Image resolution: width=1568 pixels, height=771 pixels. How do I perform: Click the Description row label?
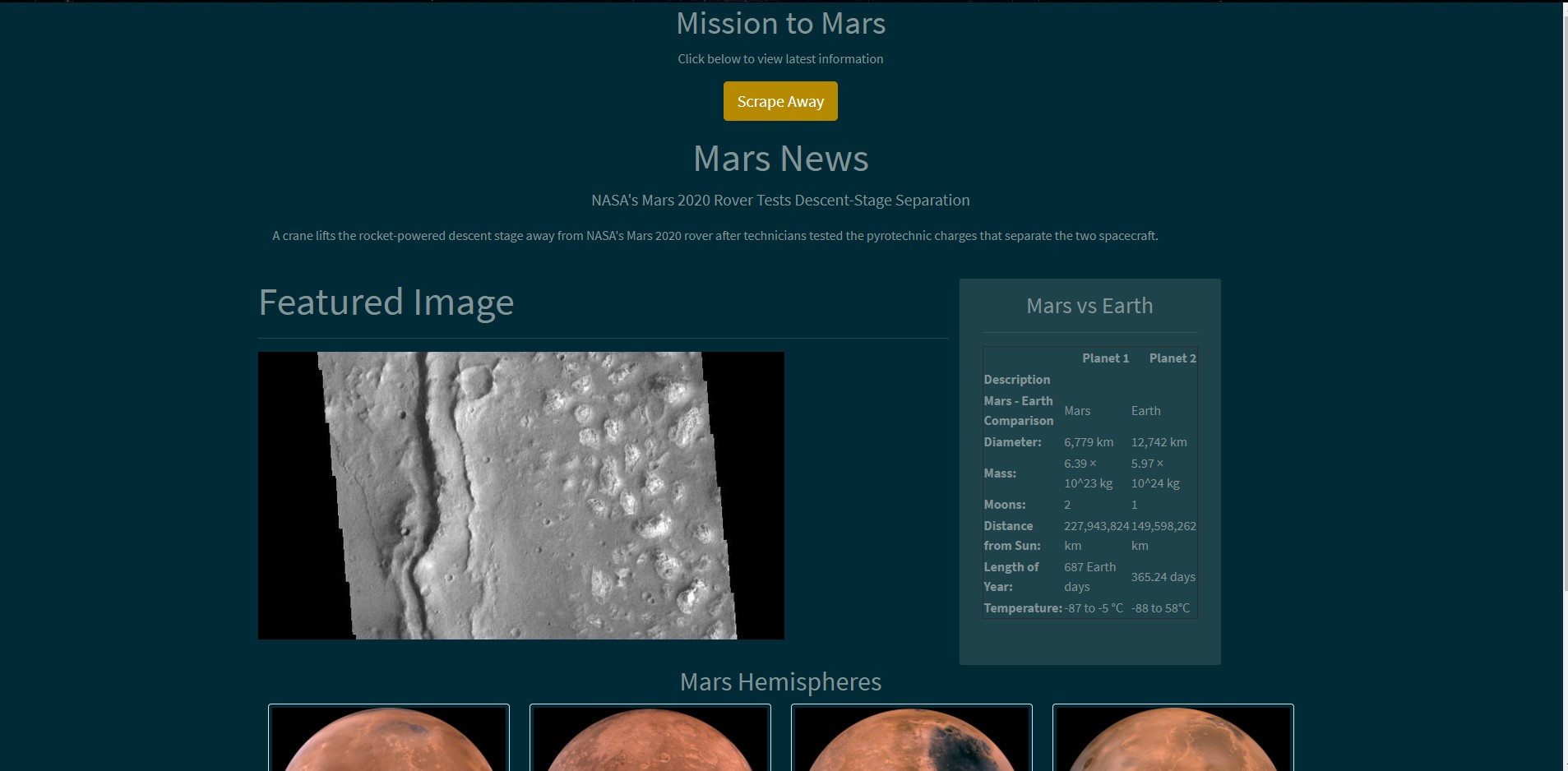[x=1017, y=380]
